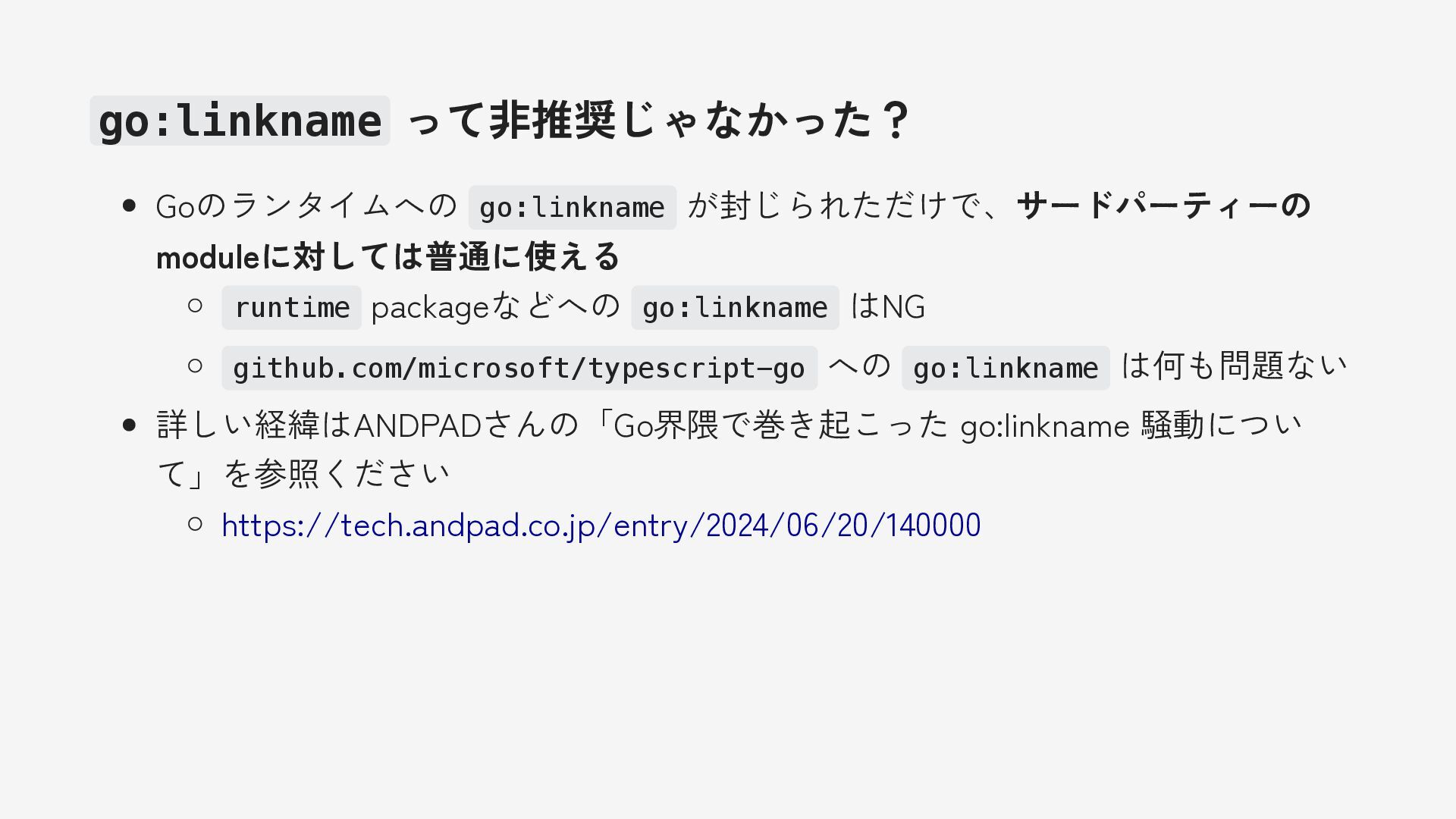Click bold text moduleに対しては普通に使える

tap(388, 257)
